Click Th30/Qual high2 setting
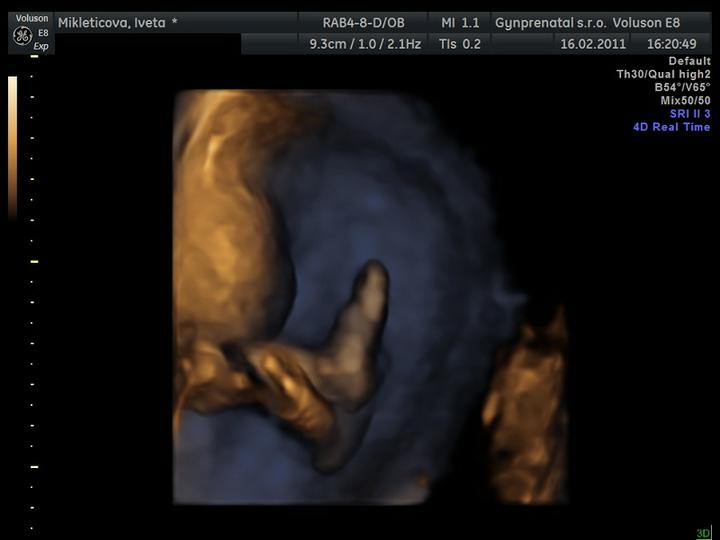 [x=663, y=74]
